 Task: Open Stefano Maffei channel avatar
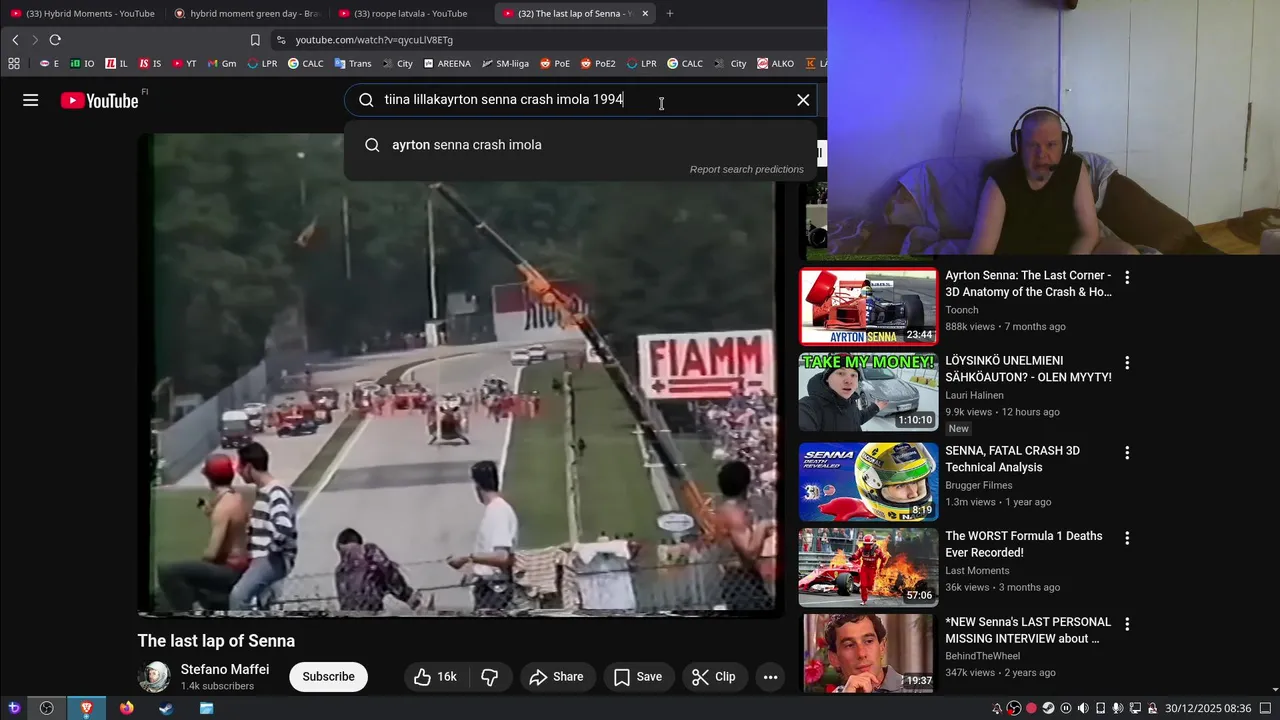pos(154,677)
